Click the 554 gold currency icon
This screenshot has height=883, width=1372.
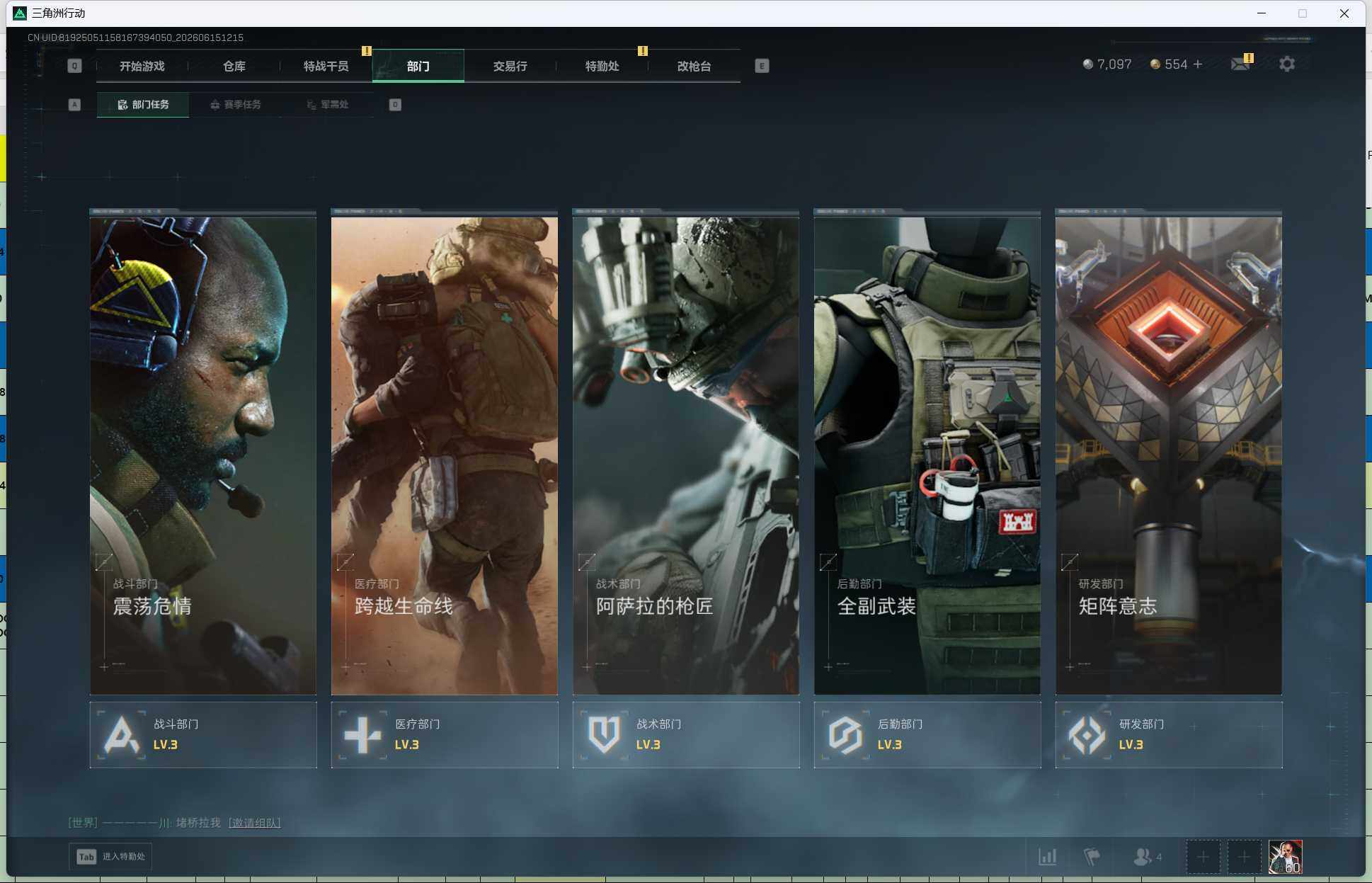click(x=1155, y=64)
